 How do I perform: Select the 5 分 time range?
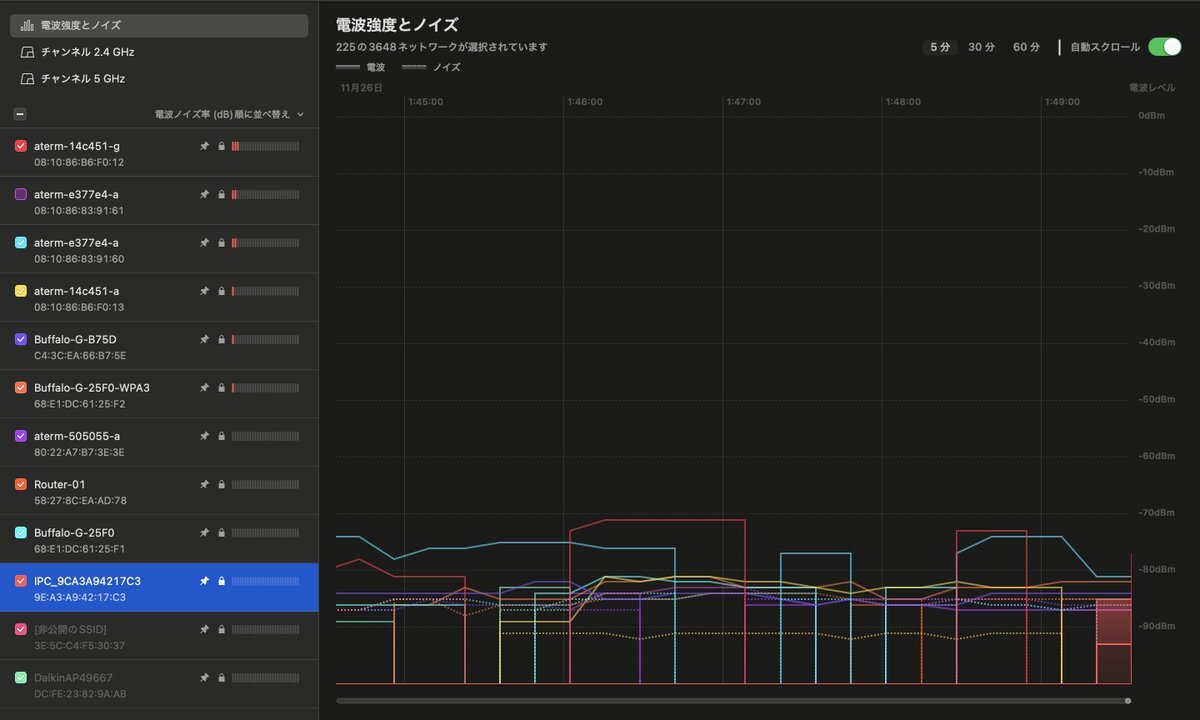click(940, 47)
